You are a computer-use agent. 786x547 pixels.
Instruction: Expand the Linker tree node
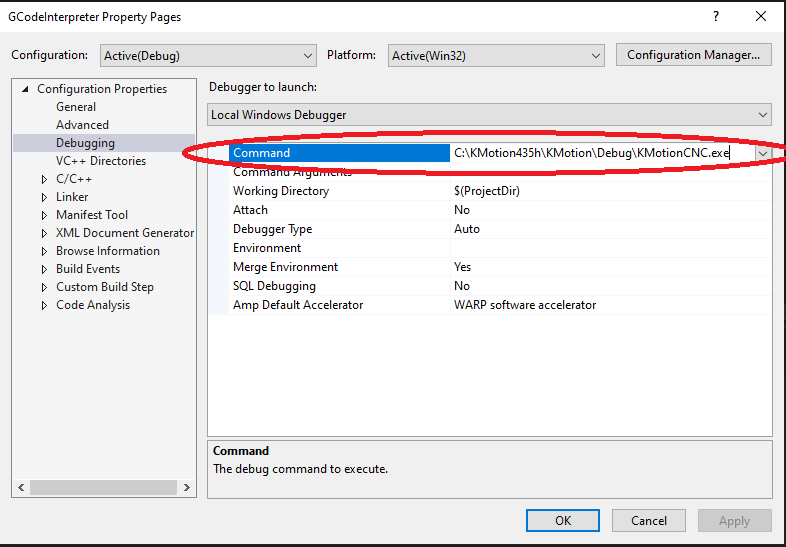44,197
